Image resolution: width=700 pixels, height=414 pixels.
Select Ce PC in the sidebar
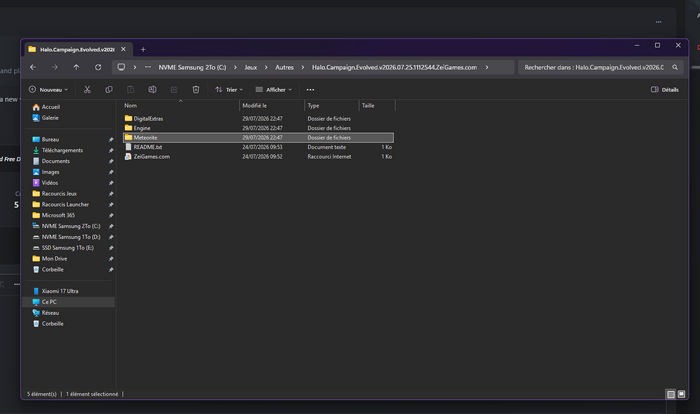point(70,302)
